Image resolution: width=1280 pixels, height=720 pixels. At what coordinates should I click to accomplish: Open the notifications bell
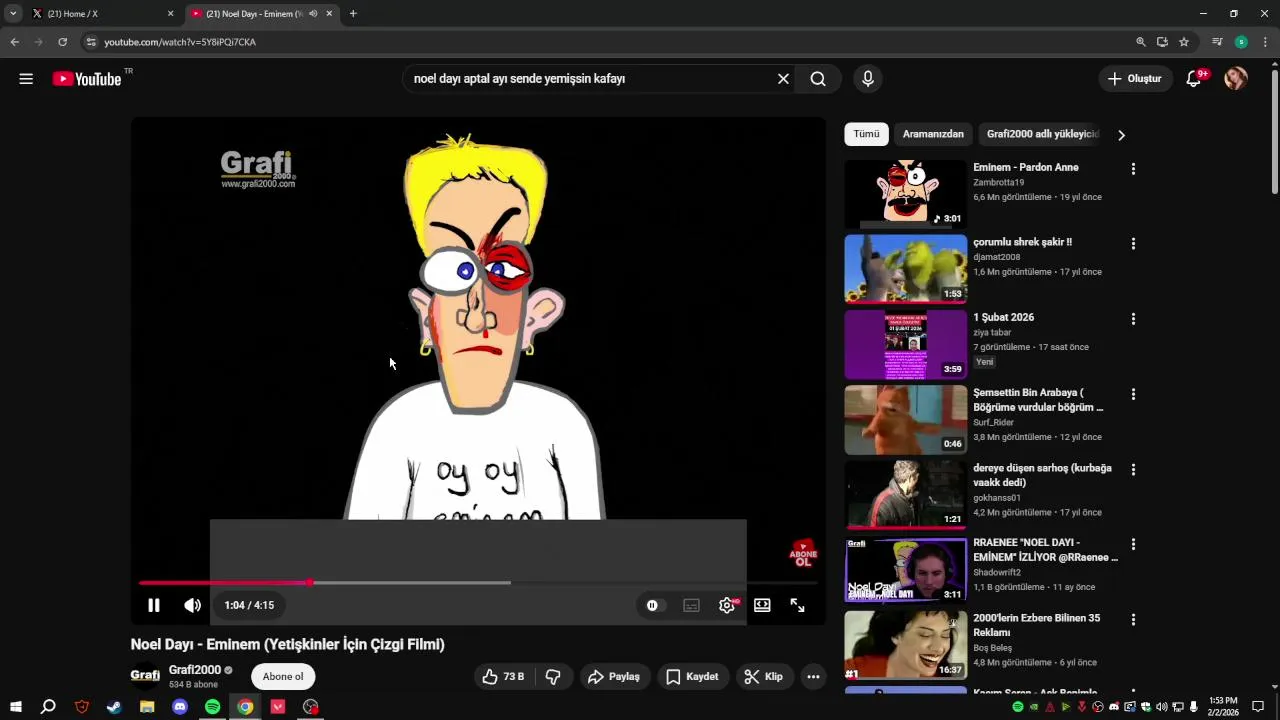coord(1194,79)
